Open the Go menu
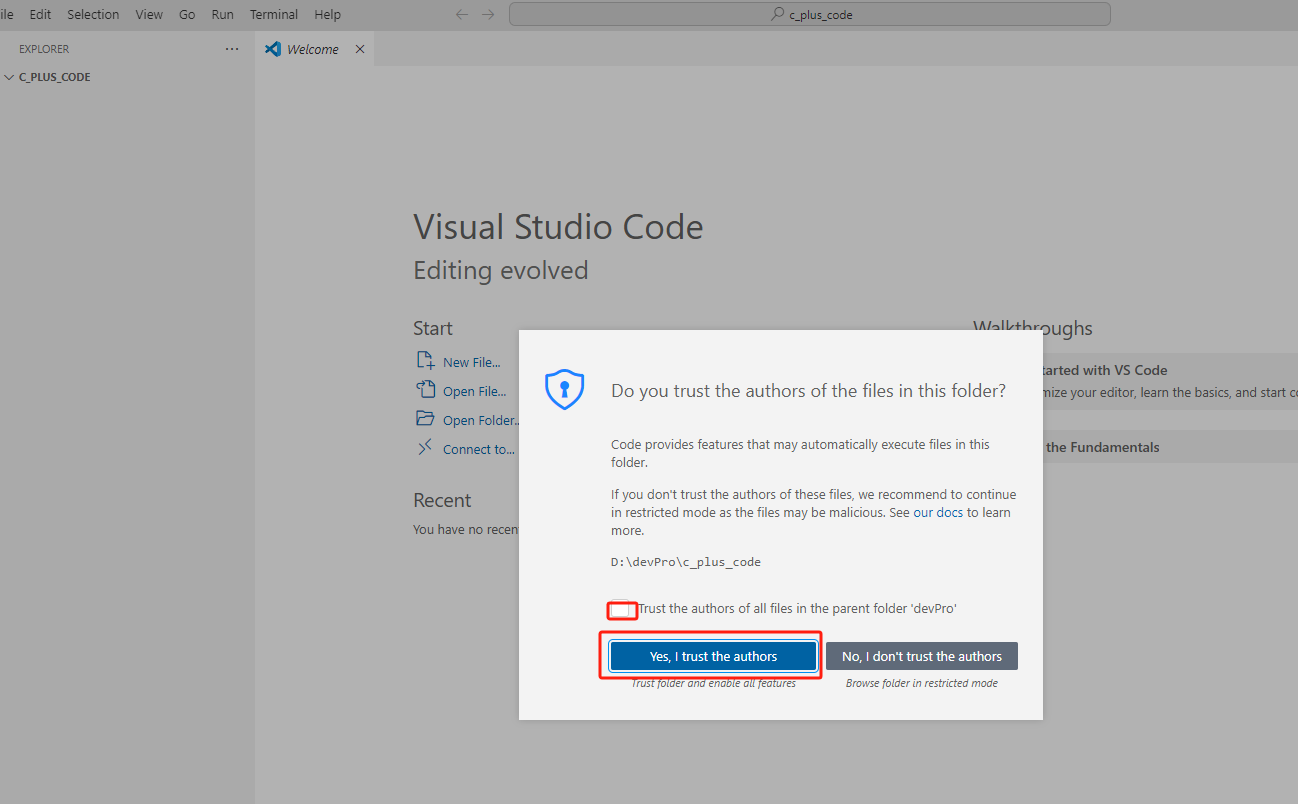This screenshot has width=1298, height=804. (187, 14)
